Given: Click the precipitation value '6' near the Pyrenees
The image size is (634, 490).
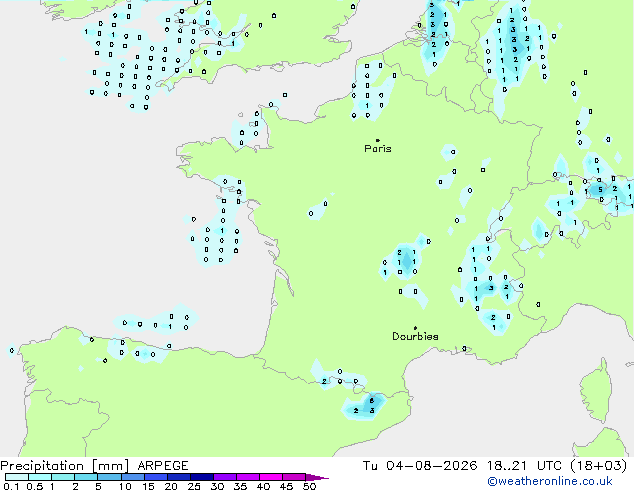Looking at the screenshot, I should pyautogui.click(x=372, y=401).
